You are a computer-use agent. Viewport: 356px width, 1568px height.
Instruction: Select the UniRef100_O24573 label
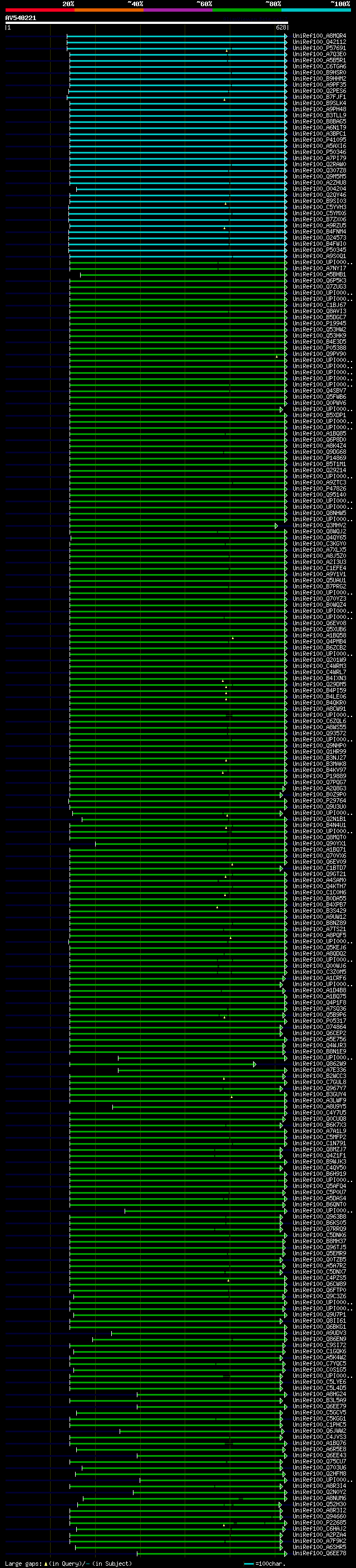click(319, 238)
